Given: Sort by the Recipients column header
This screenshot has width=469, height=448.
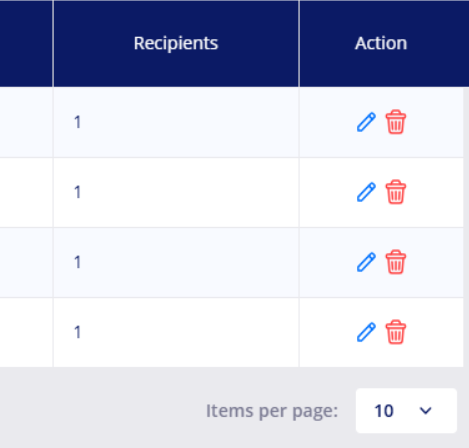Looking at the screenshot, I should click(176, 43).
